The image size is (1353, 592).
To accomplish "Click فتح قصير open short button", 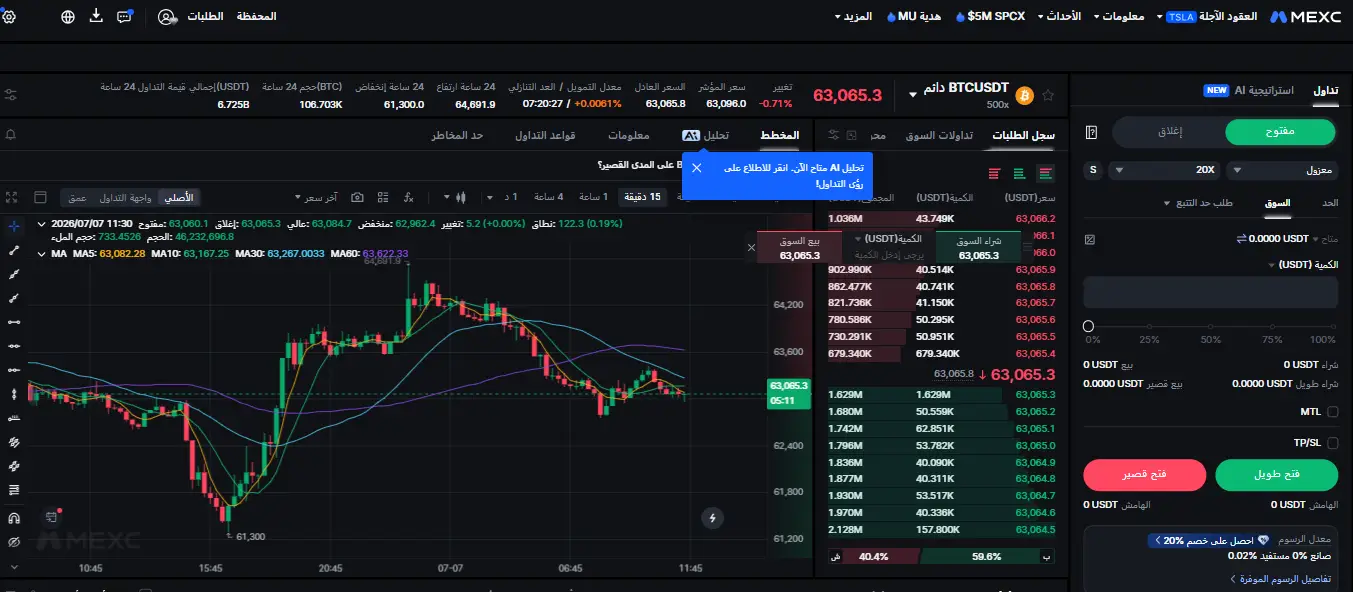I will [x=1145, y=475].
